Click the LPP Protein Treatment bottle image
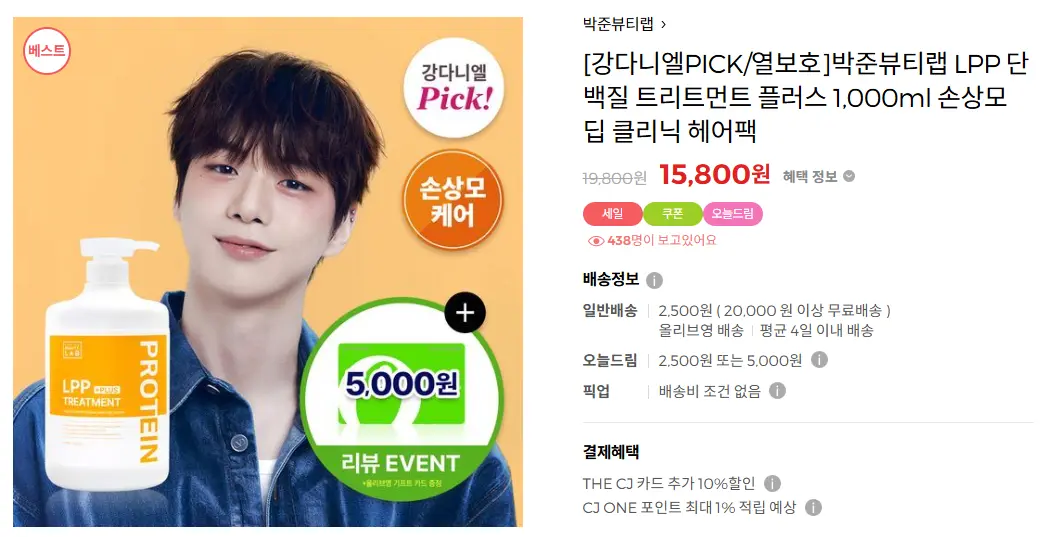The width and height of the screenshot is (1050, 537). click(107, 364)
